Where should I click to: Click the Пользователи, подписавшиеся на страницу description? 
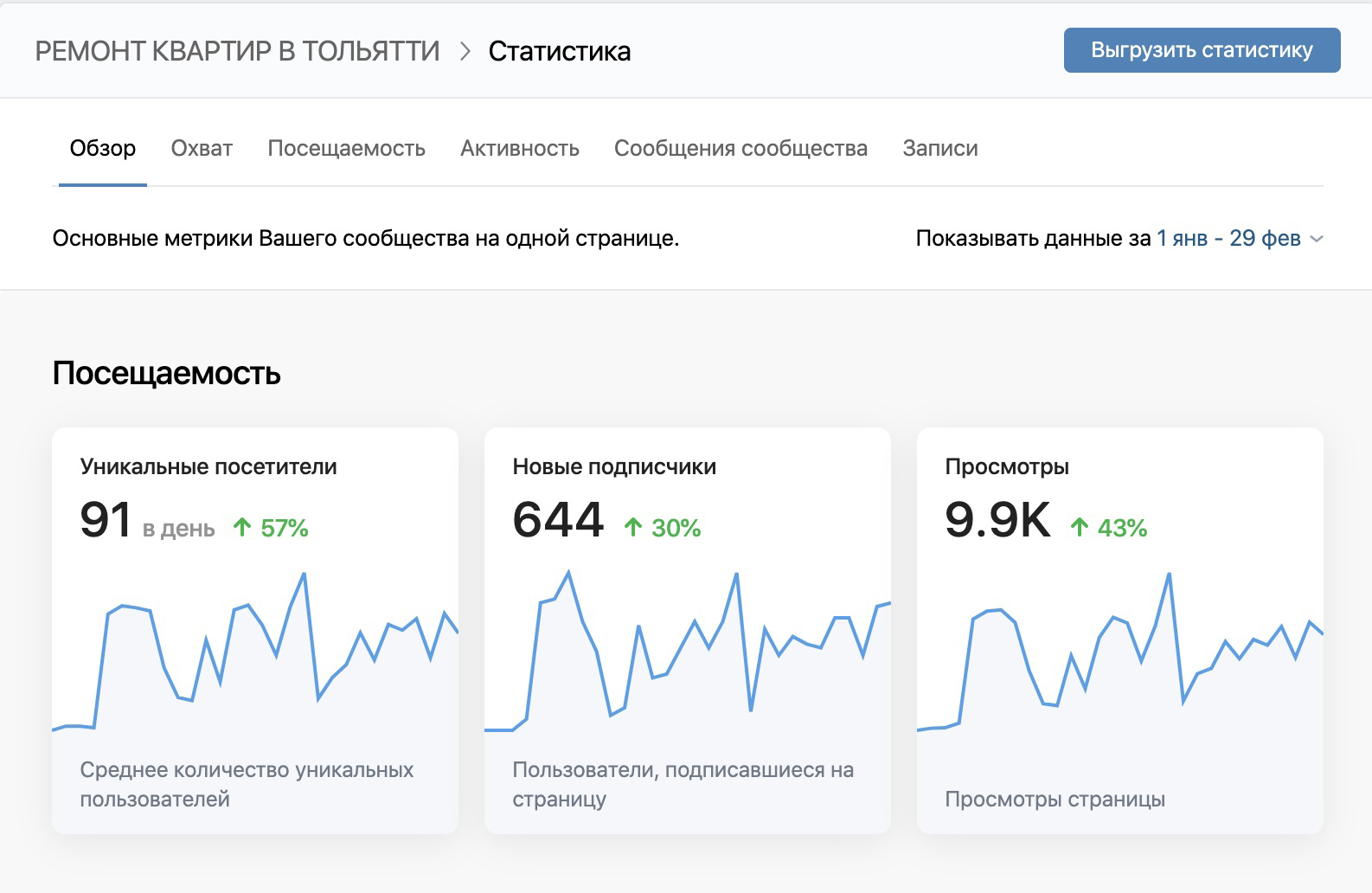[x=683, y=784]
